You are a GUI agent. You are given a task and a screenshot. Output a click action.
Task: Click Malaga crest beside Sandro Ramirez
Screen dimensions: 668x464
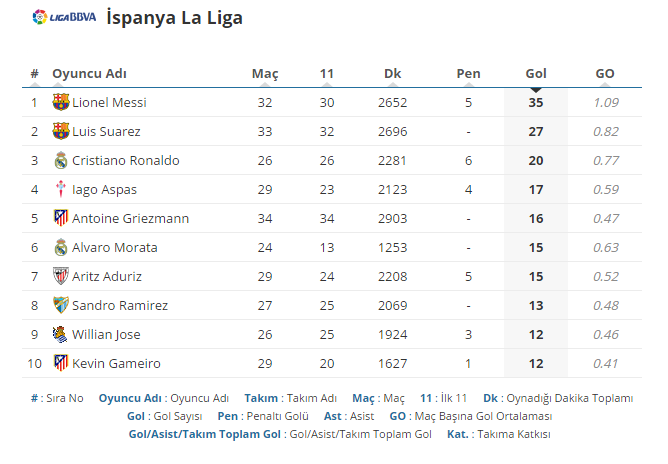tap(60, 305)
